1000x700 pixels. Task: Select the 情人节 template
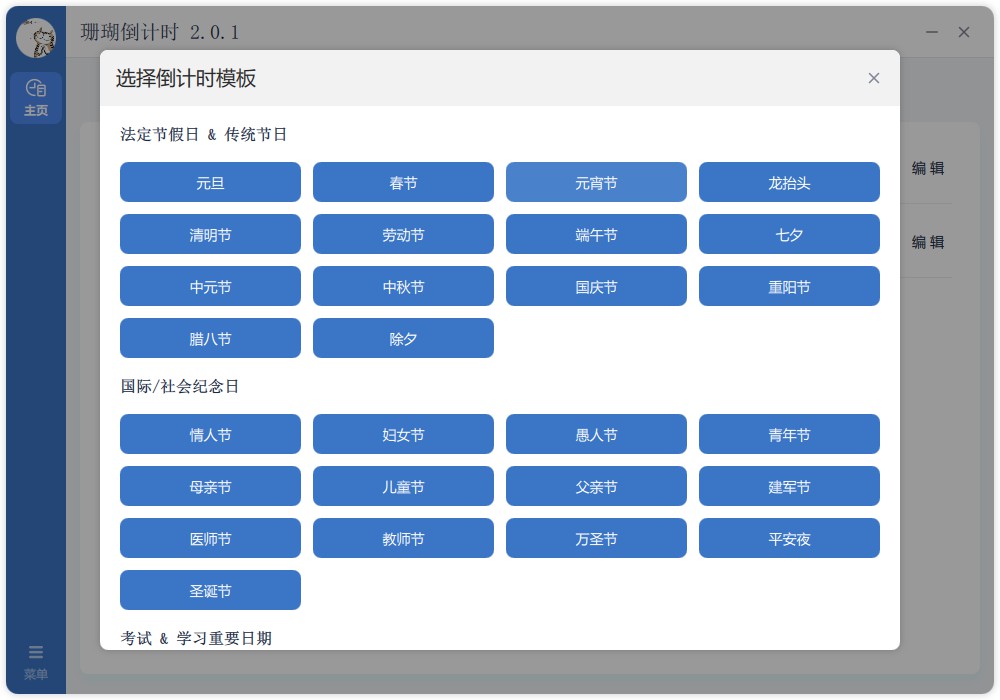tap(210, 434)
